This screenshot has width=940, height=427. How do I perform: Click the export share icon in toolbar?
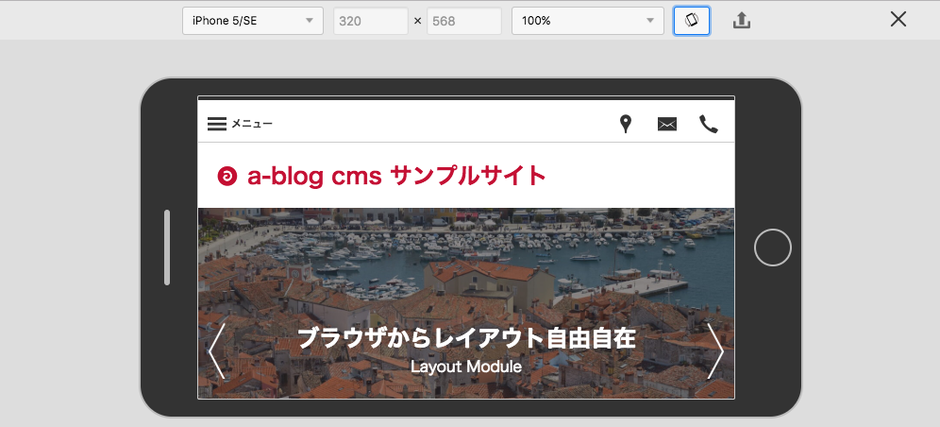pos(741,20)
